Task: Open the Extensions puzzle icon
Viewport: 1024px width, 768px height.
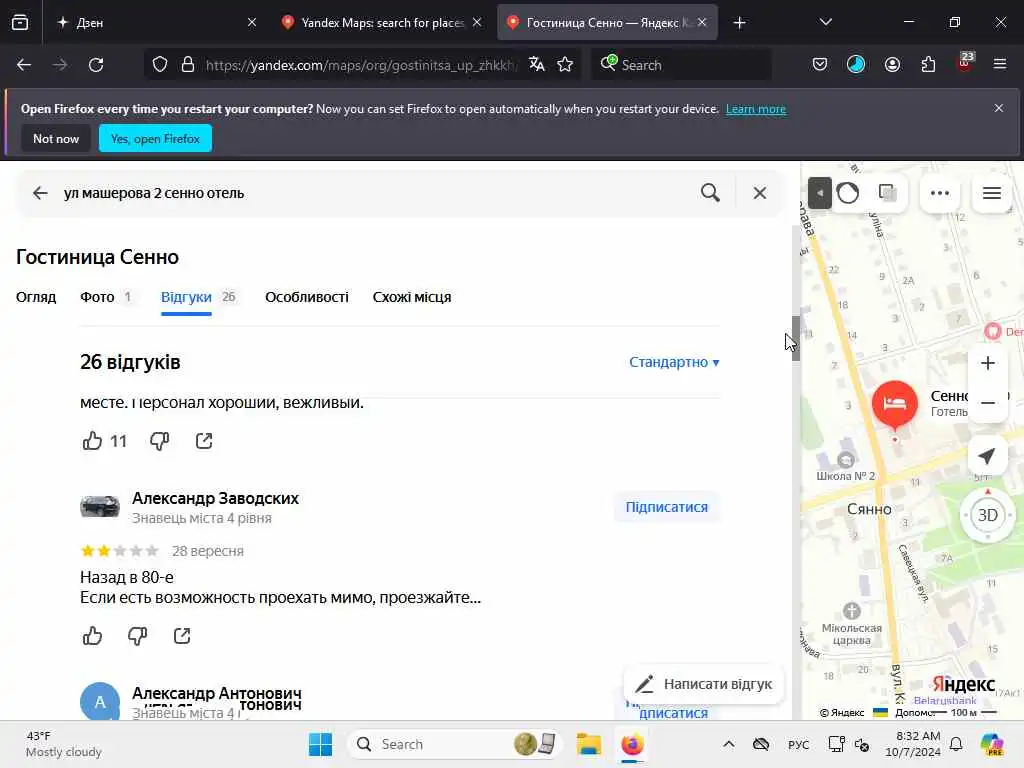Action: (x=928, y=65)
